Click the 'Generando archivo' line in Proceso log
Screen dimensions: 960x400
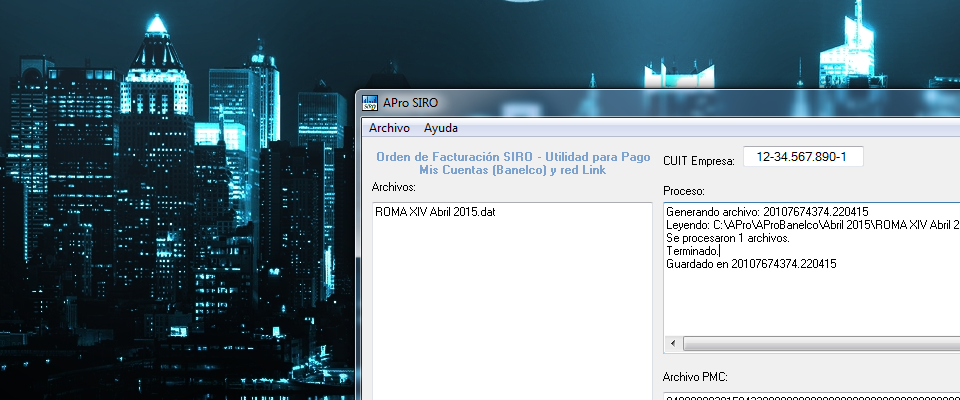coord(766,212)
